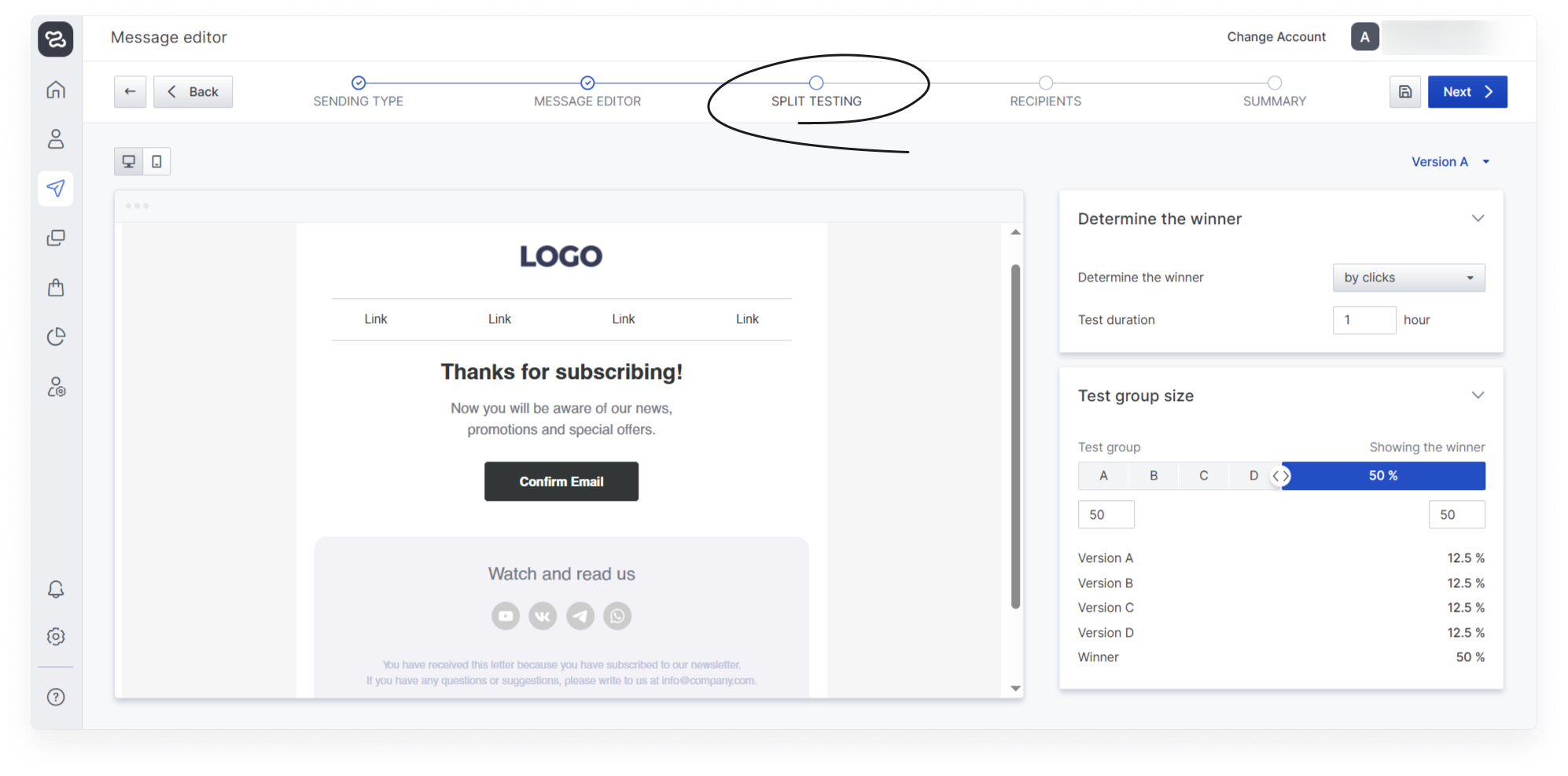The height and width of the screenshot is (776, 1568).
Task: Go to the Summary step
Action: [x=1274, y=92]
